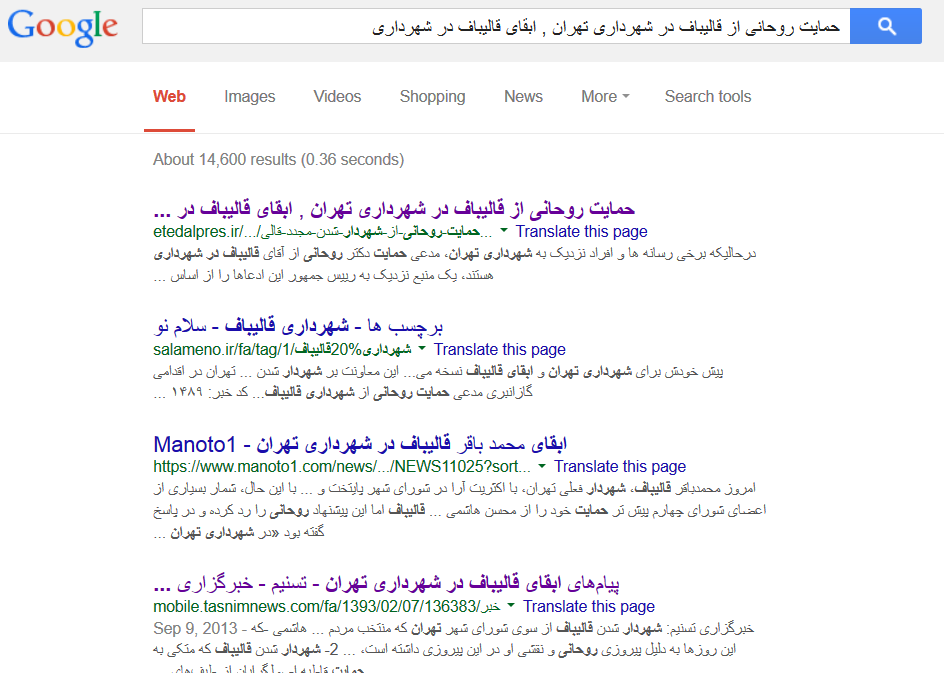Translate the tasnimnews.com result page
The image size is (944, 673).
589,606
